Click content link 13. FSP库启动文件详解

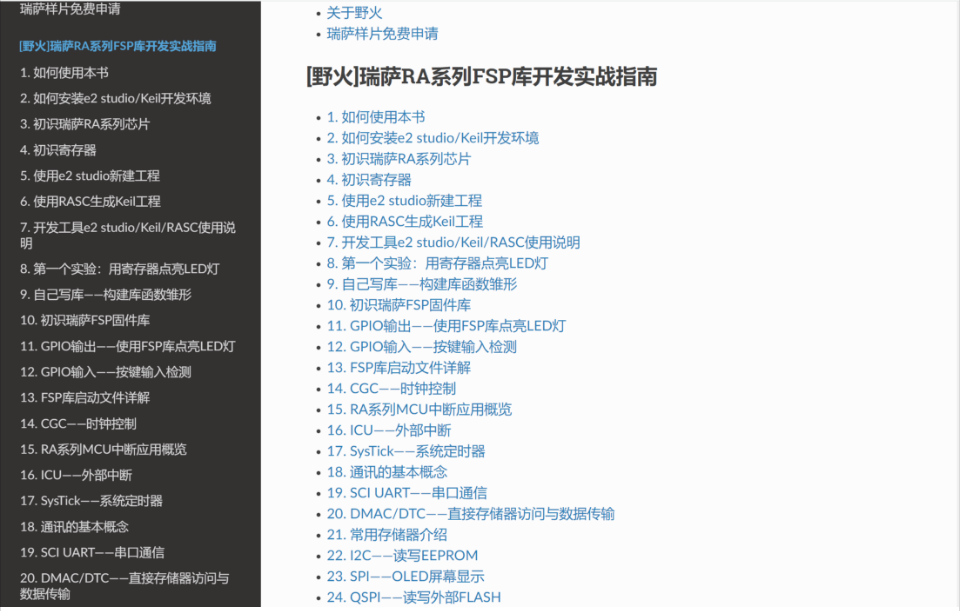[x=399, y=367]
